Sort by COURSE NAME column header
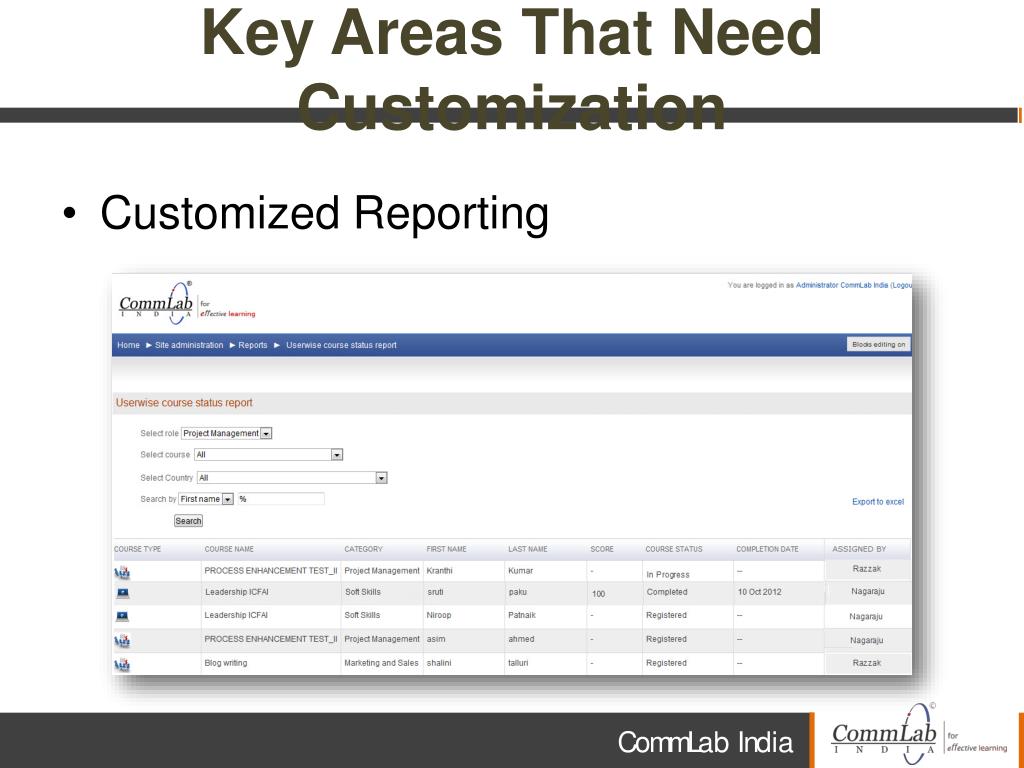 pos(229,549)
